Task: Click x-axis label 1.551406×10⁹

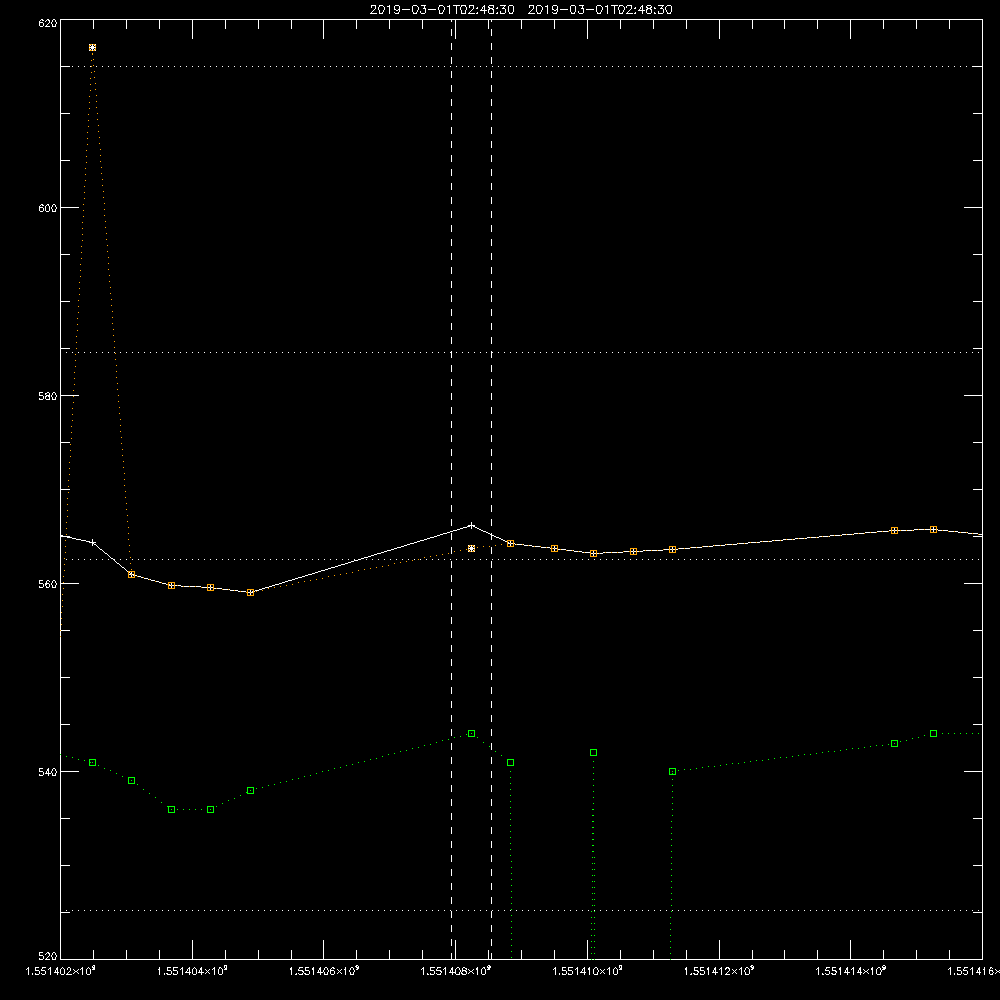Action: (x=324, y=971)
